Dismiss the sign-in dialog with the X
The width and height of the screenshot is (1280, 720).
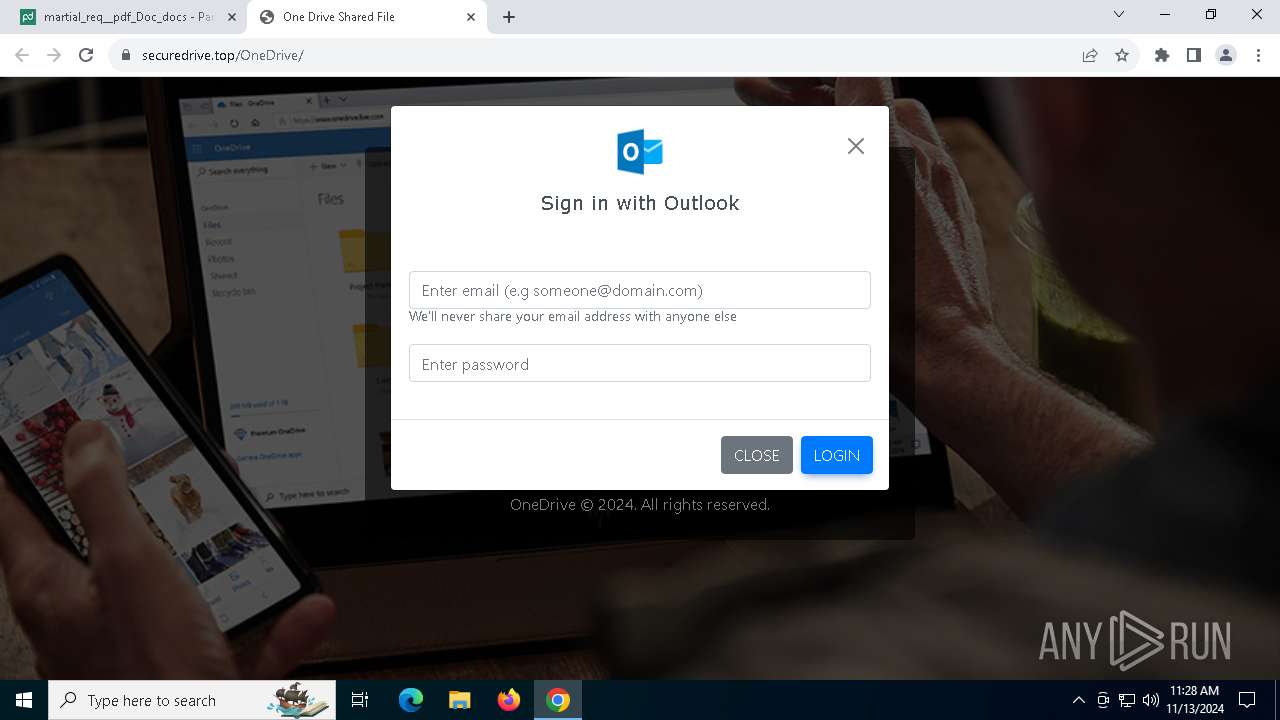click(856, 146)
